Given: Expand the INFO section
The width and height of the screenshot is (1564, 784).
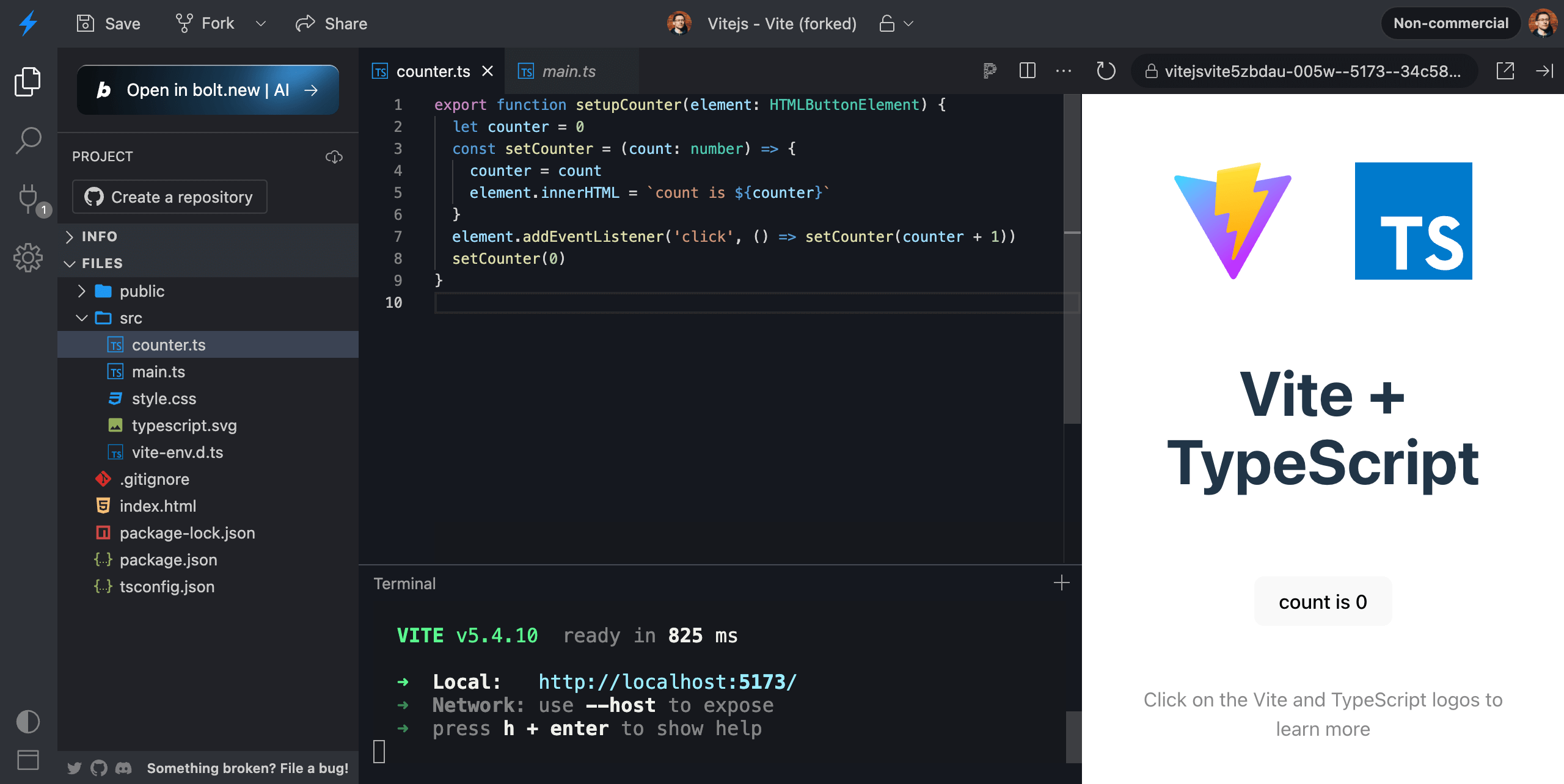Looking at the screenshot, I should click(208, 236).
